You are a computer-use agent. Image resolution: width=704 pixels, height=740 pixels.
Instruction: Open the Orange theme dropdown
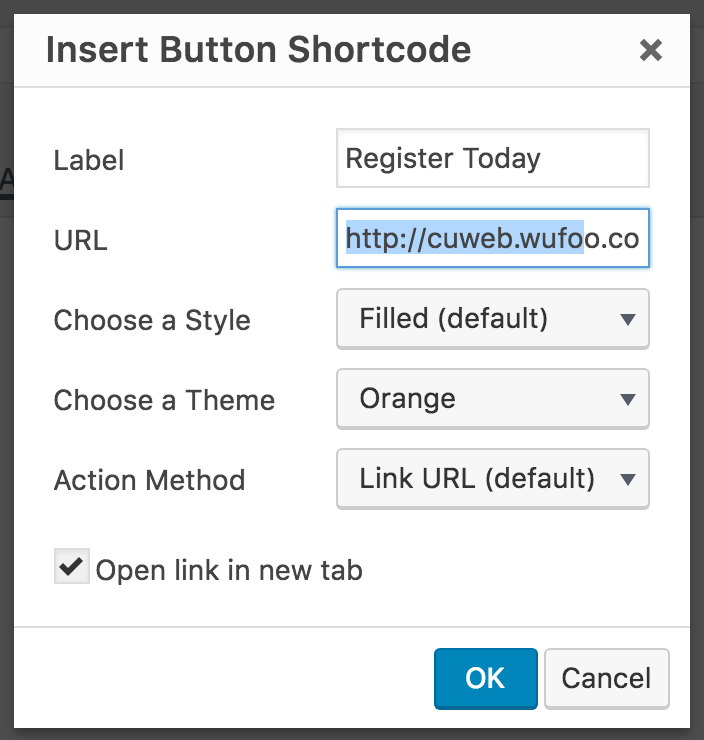click(493, 399)
